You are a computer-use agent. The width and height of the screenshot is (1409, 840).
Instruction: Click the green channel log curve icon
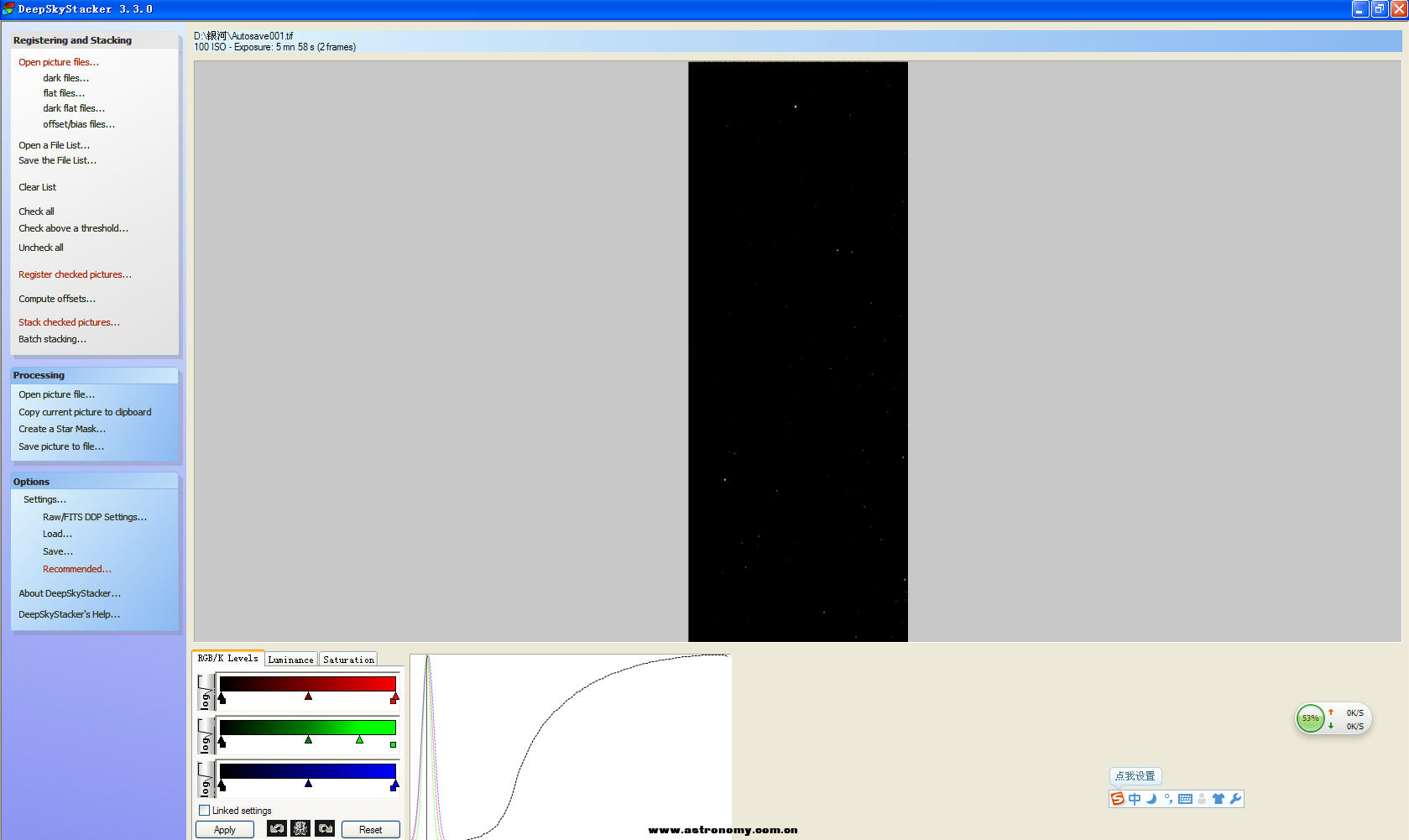206,736
